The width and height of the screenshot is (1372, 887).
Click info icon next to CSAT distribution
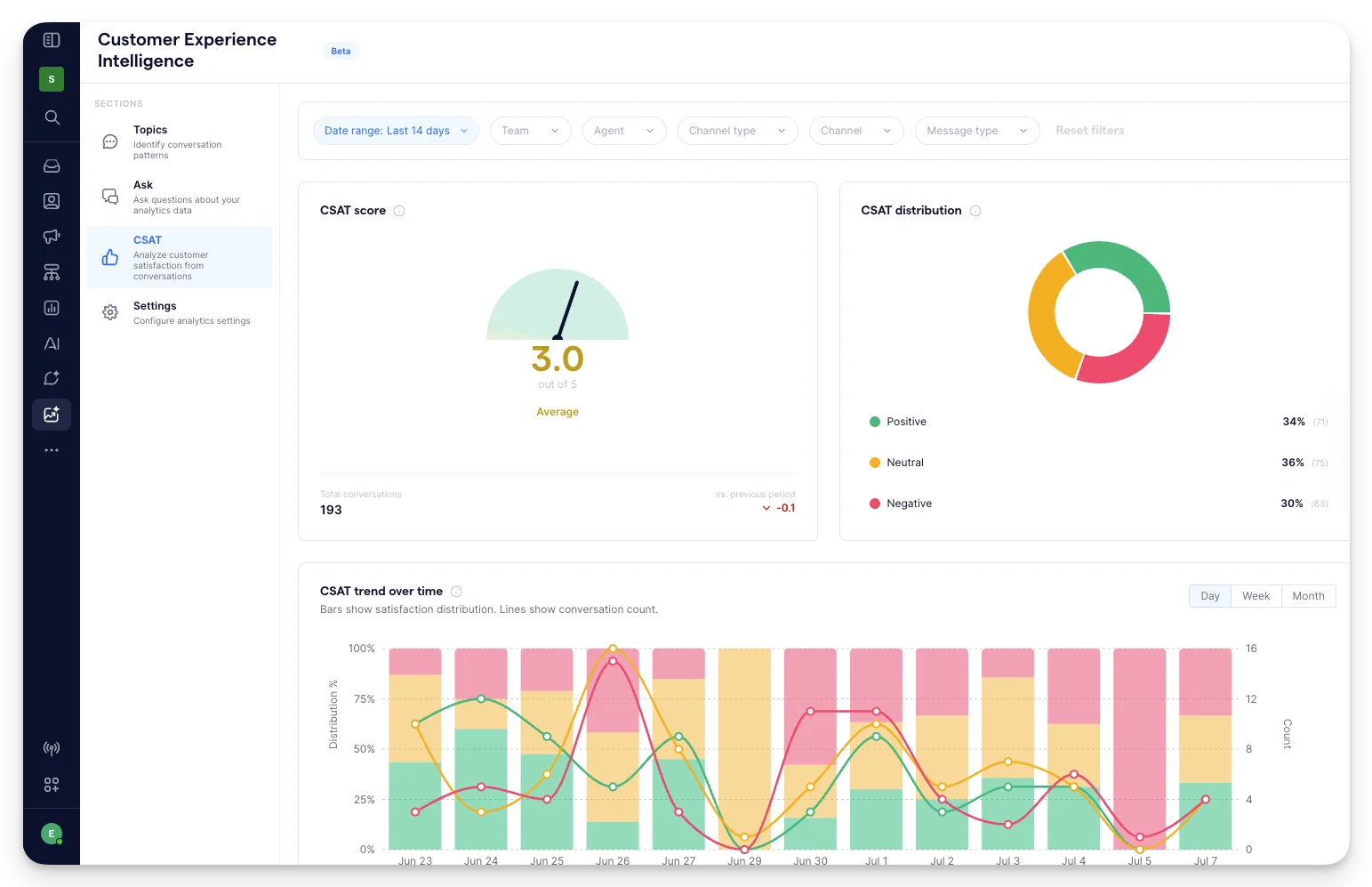pyautogui.click(x=975, y=211)
